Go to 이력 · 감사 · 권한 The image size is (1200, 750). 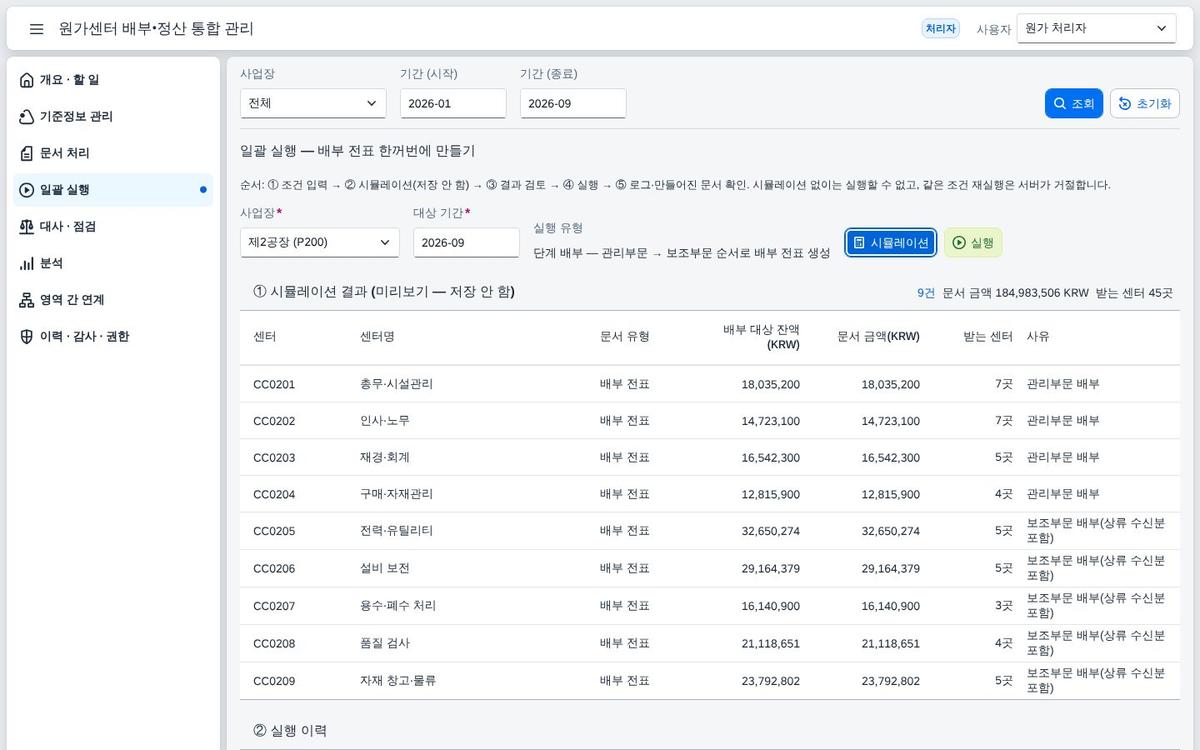tap(113, 337)
